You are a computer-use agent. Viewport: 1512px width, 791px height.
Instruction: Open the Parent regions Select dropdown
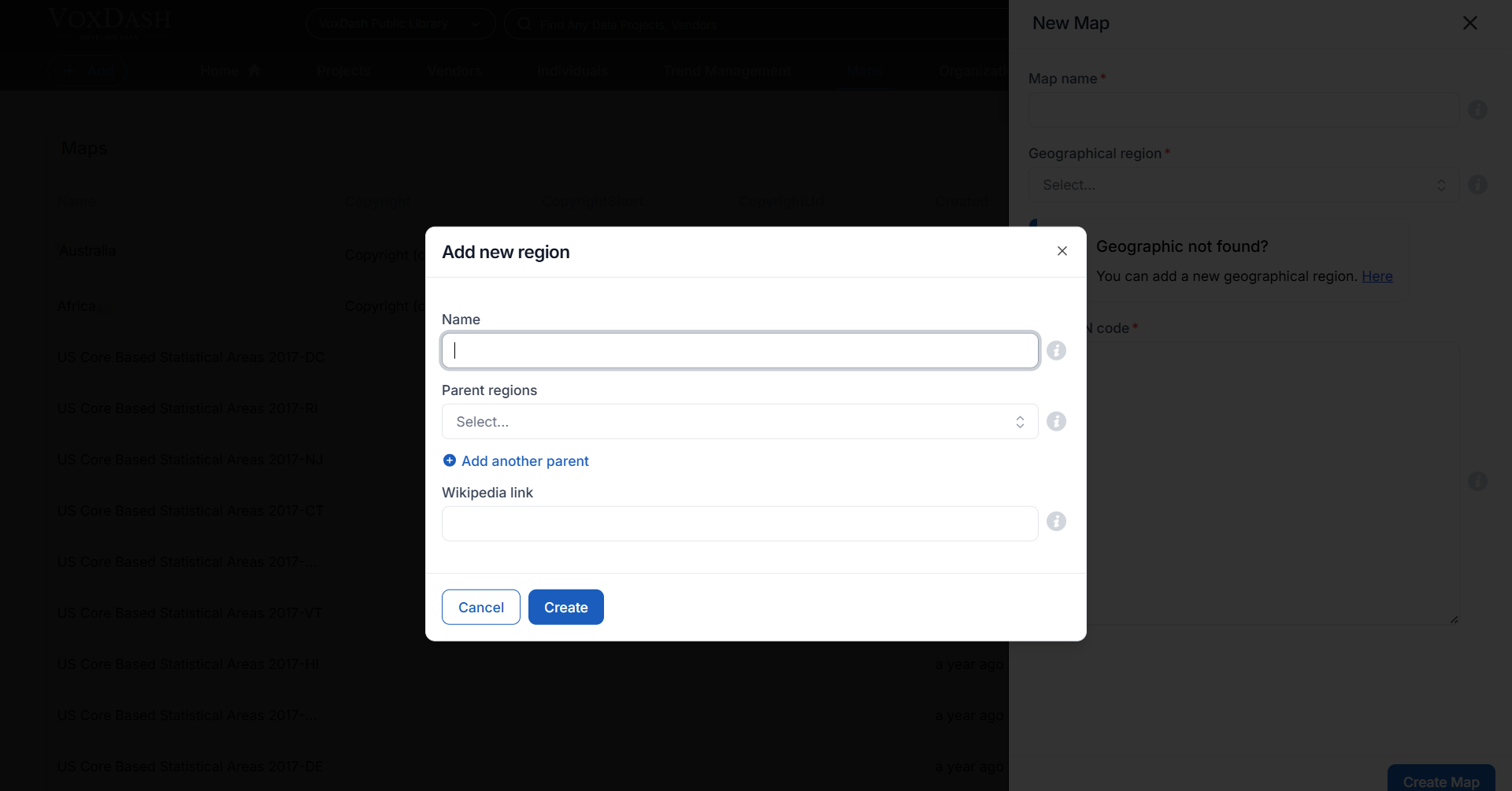[x=739, y=421]
